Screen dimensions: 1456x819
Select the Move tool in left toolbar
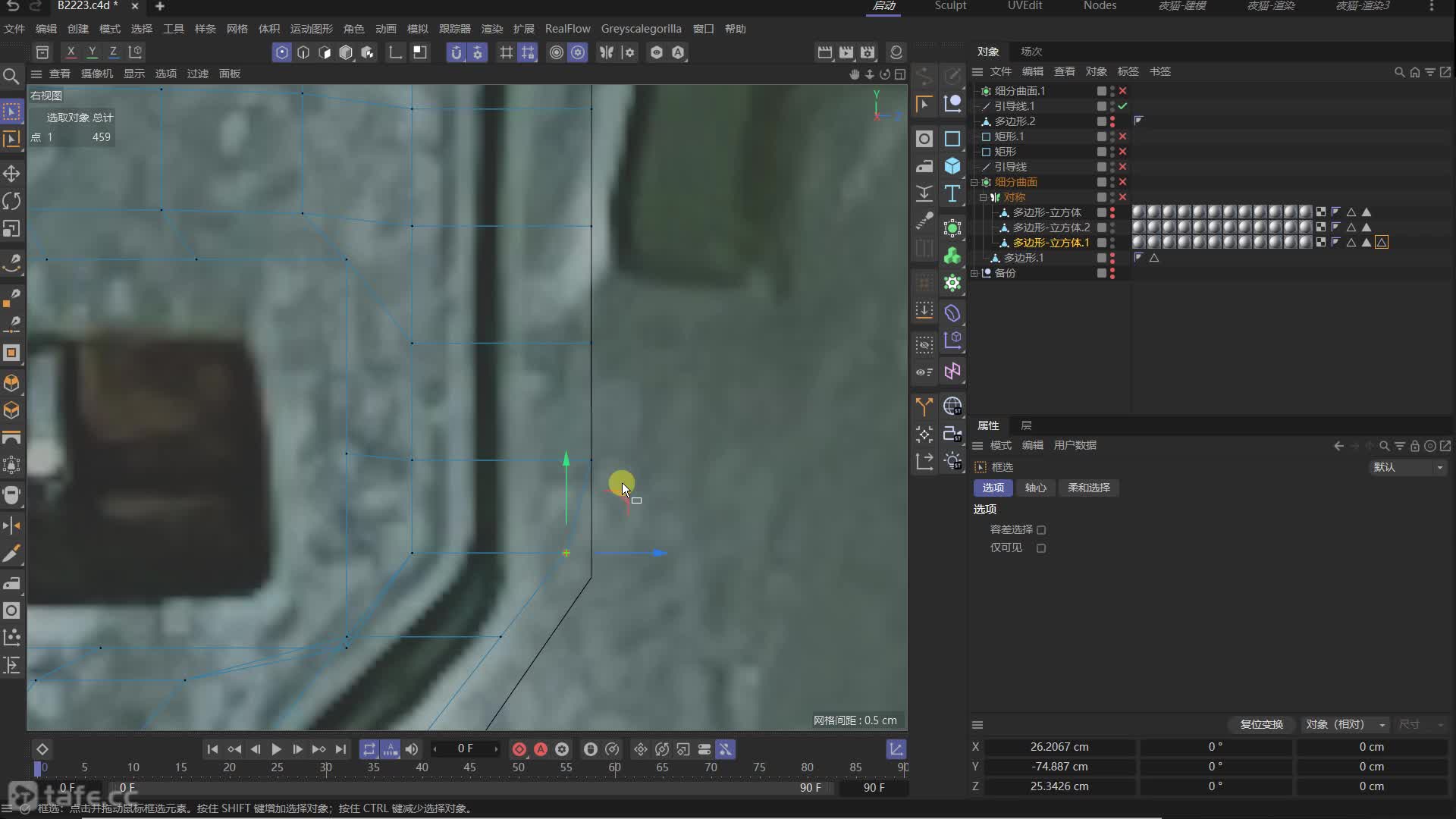pyautogui.click(x=11, y=174)
